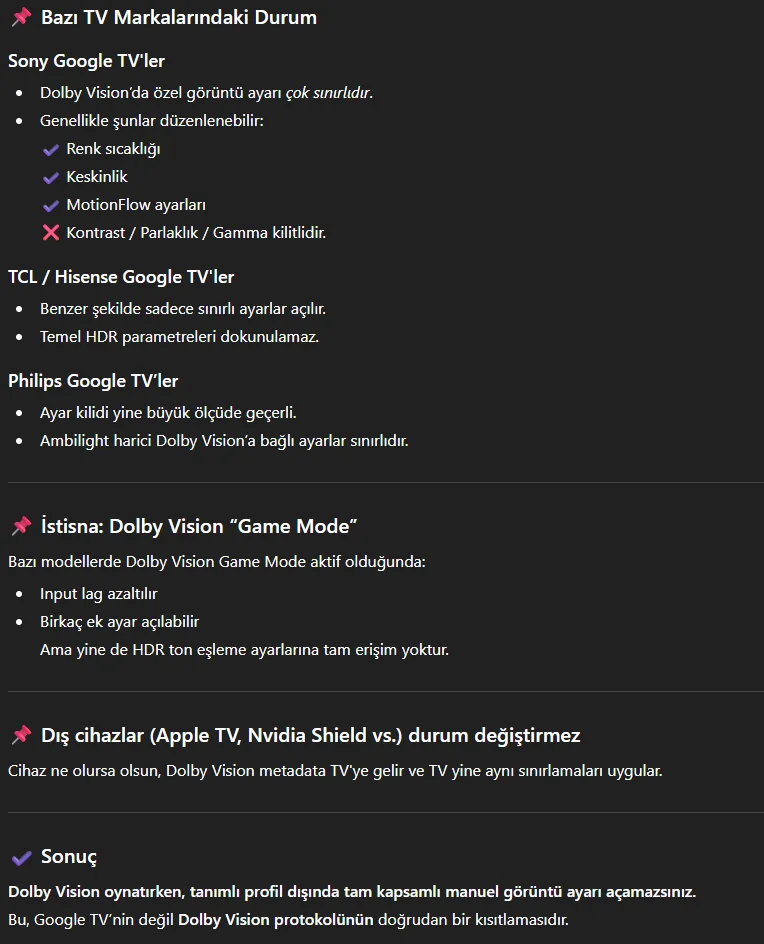
Task: Click the checkmark beside "MotionFlow ayarları"
Action: (51, 205)
